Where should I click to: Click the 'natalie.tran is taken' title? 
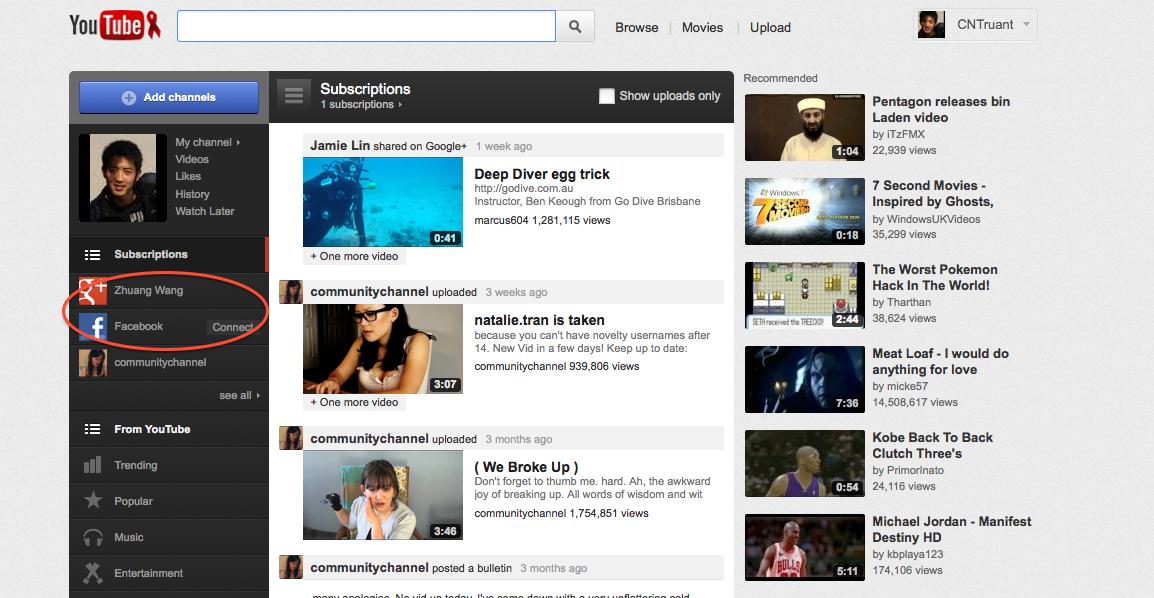coord(539,320)
